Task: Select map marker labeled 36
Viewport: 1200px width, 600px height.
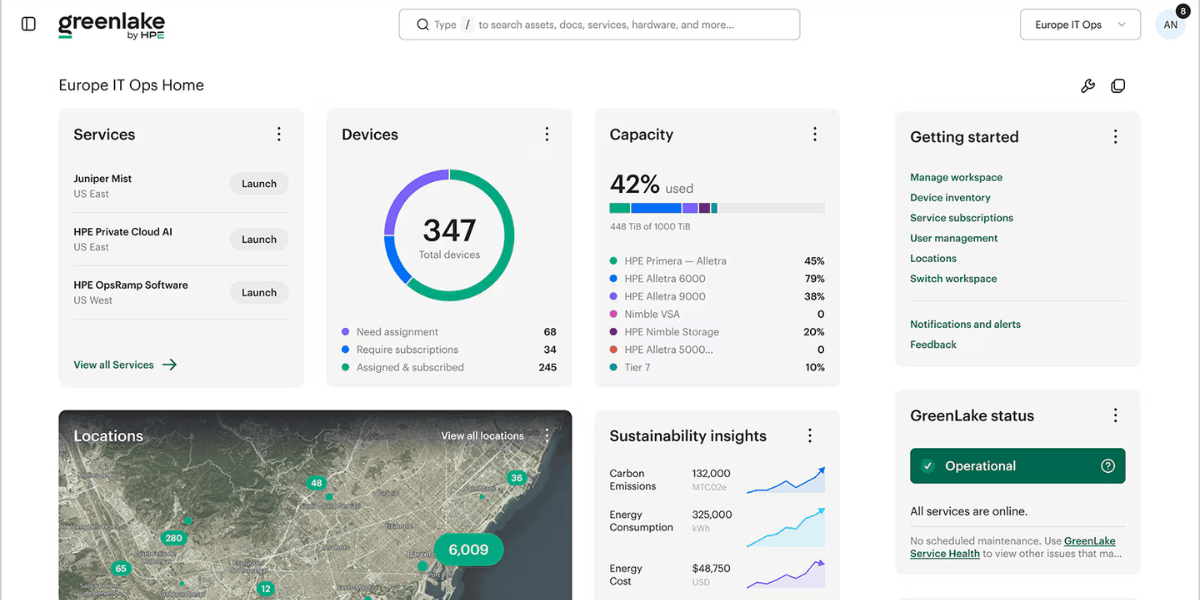Action: point(516,478)
